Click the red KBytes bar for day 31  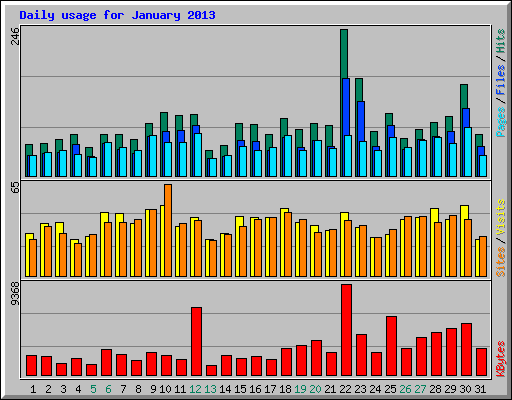[481, 362]
